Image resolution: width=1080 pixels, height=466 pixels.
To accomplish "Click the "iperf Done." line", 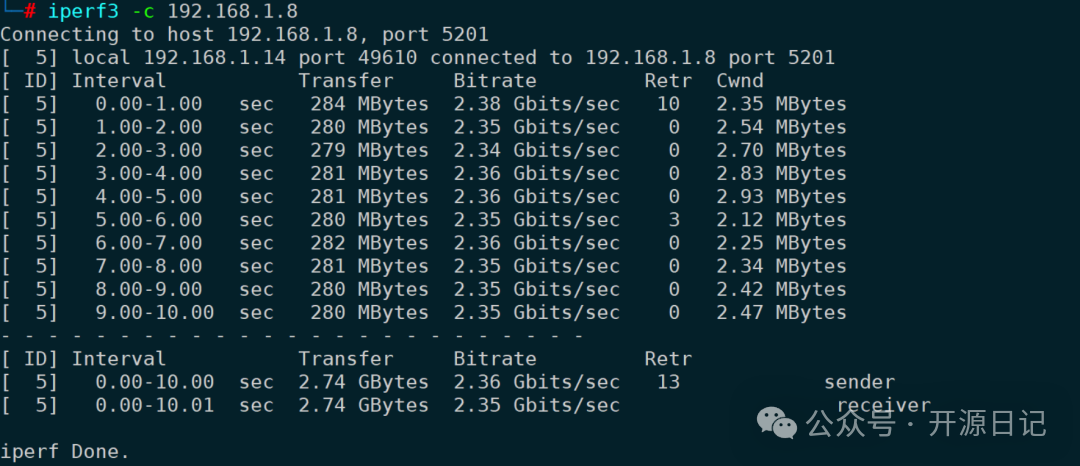I will tap(66, 451).
